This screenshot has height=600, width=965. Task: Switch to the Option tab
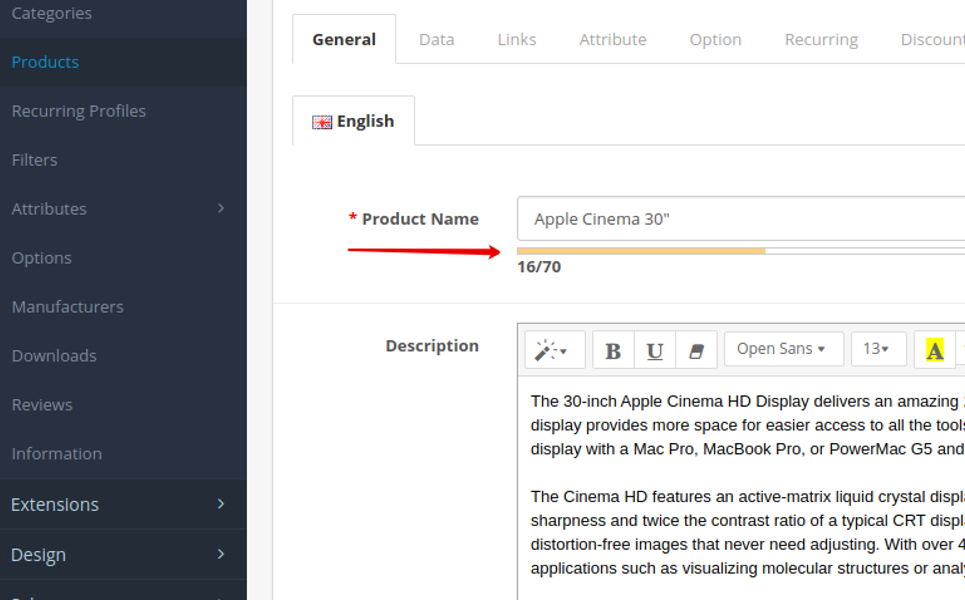tap(715, 39)
